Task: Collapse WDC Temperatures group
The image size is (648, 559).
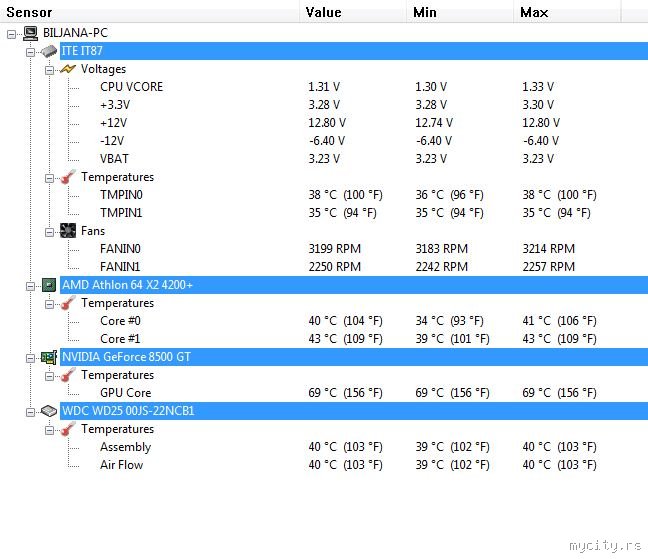Action: [49, 430]
